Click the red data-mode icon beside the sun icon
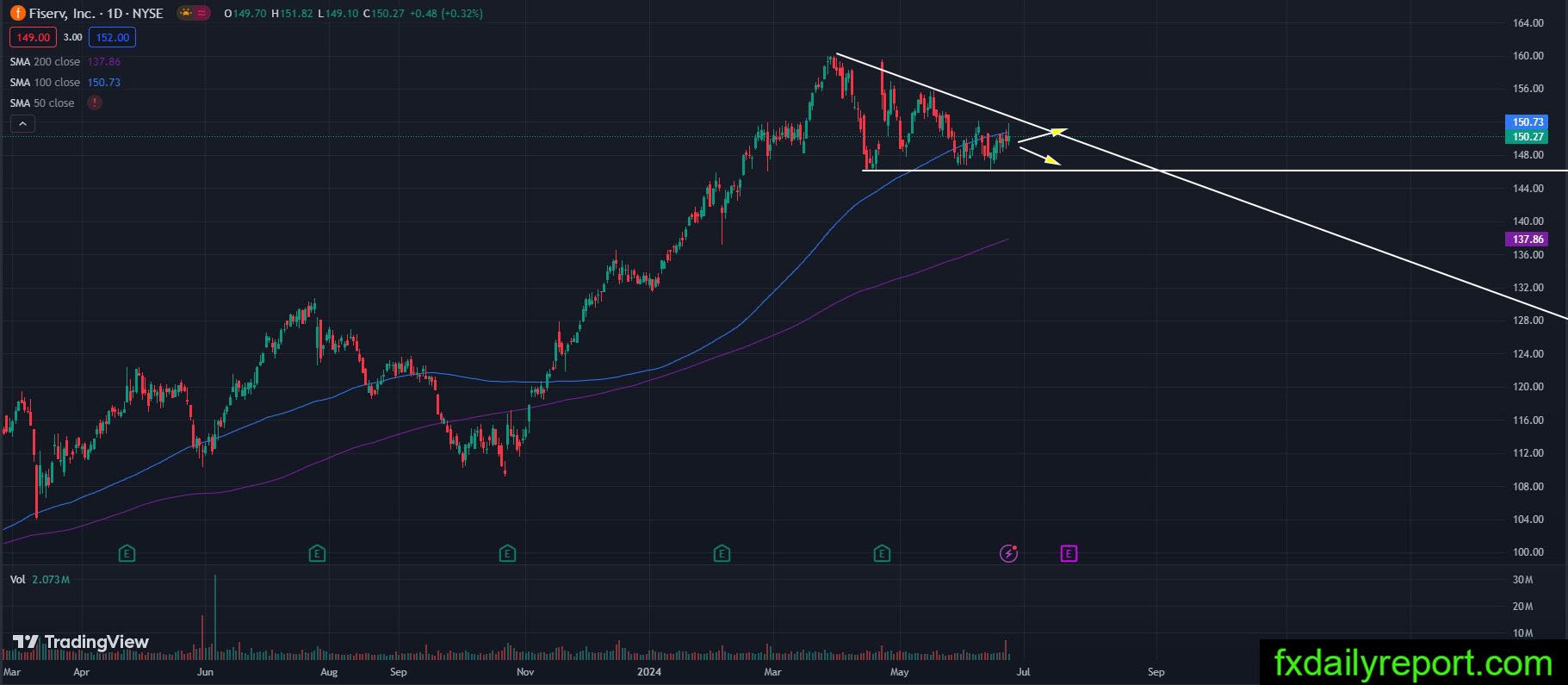 [x=201, y=13]
